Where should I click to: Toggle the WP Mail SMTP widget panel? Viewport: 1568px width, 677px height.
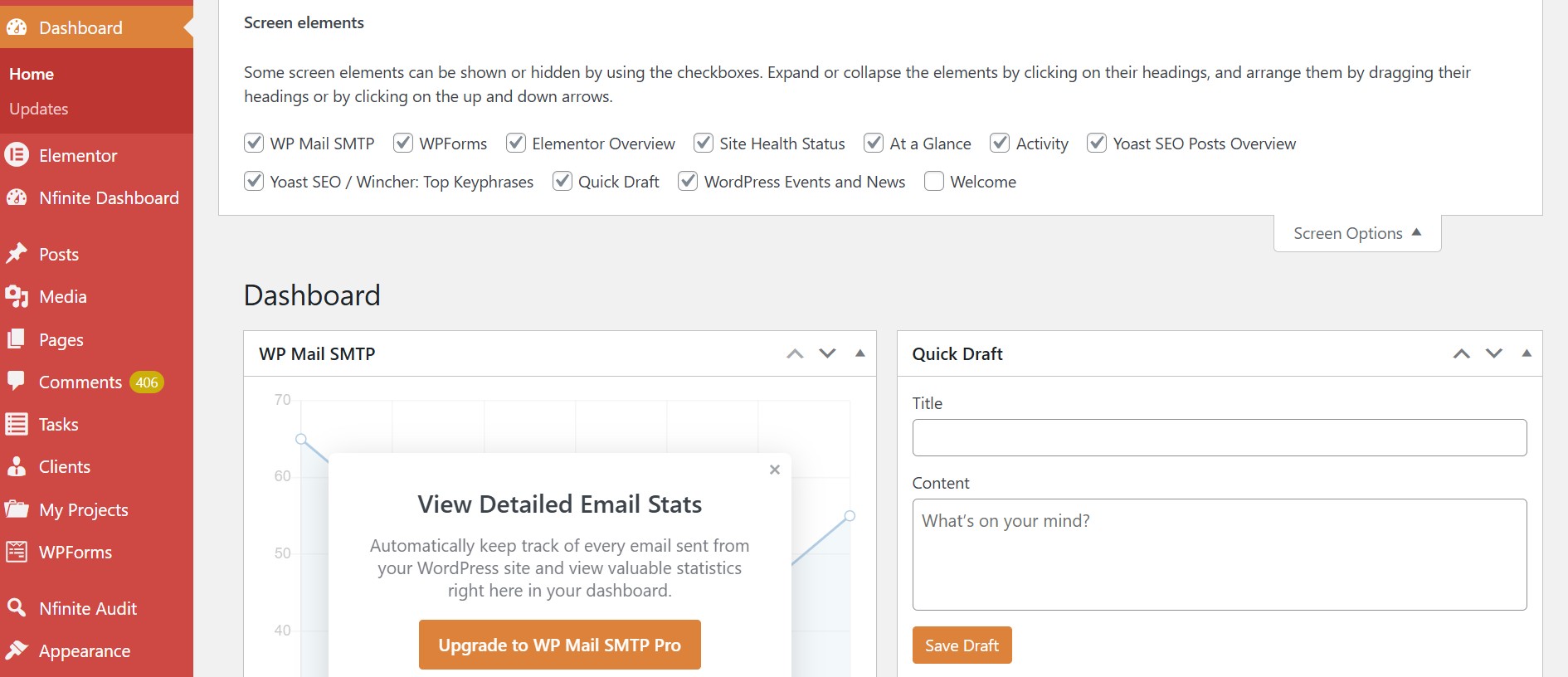[860, 353]
